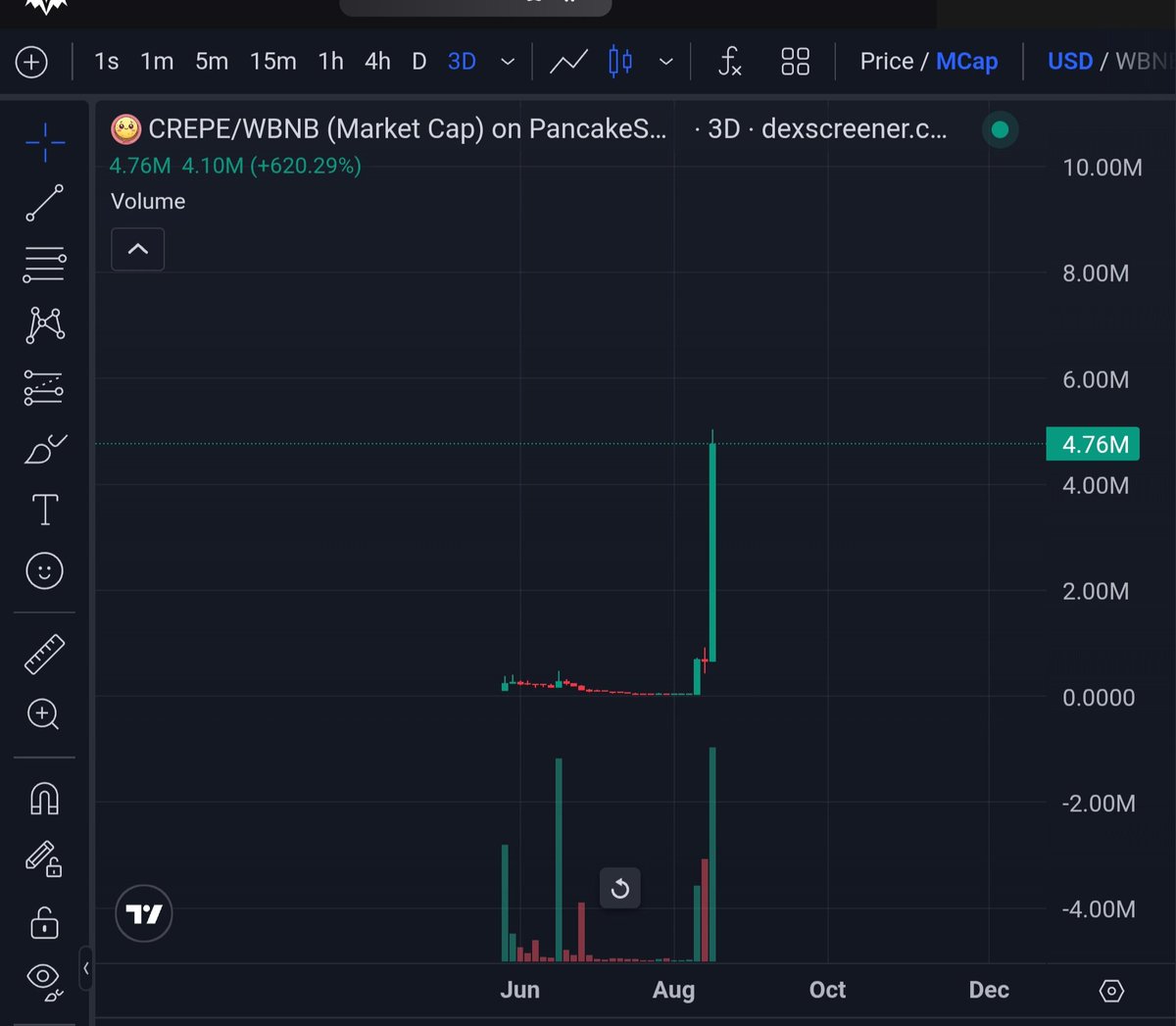Switch to the line chart style
1176x1026 pixels.
[x=568, y=62]
